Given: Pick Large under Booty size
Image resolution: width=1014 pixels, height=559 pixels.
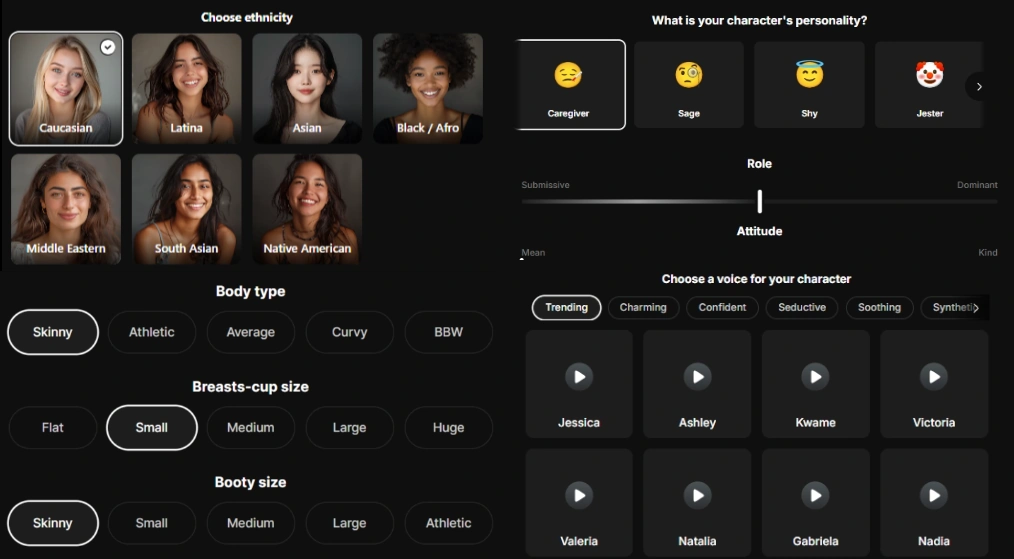Looking at the screenshot, I should pos(350,523).
